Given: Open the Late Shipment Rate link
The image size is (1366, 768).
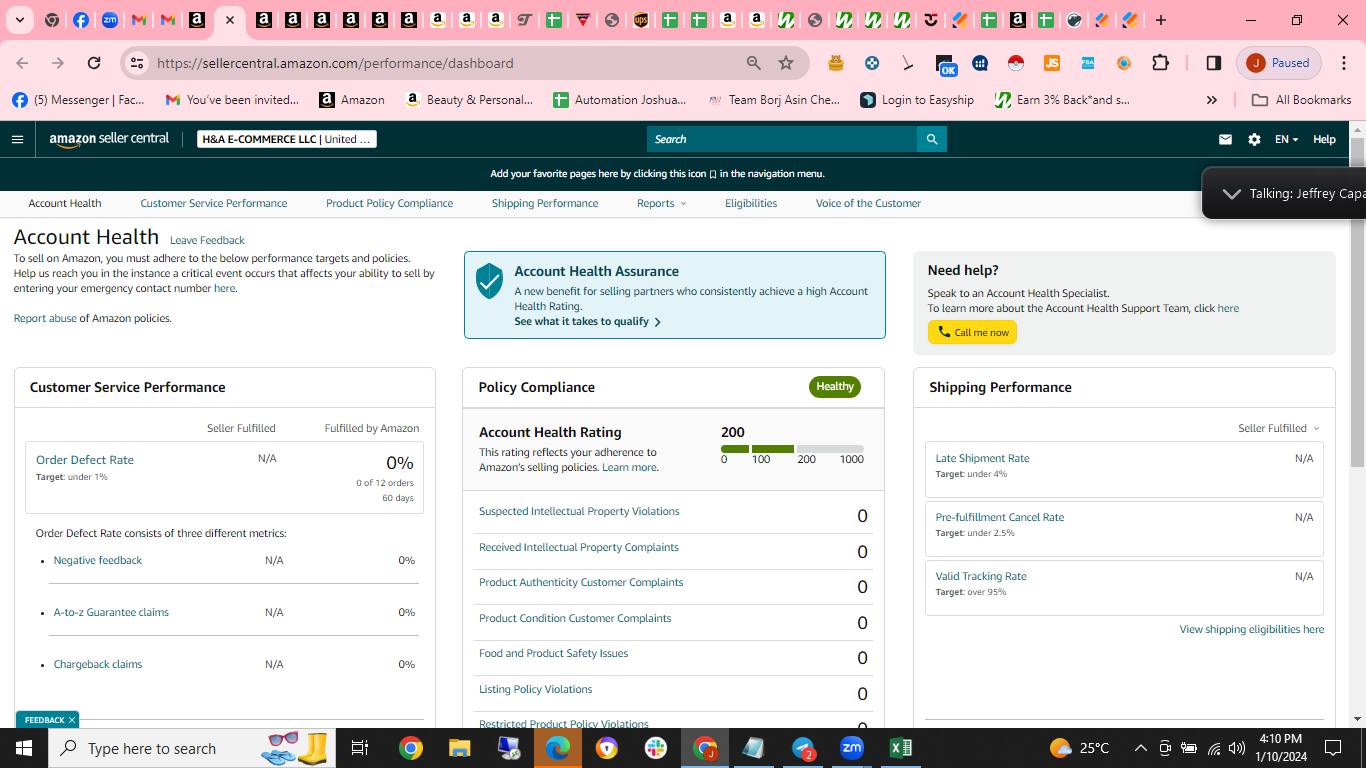Looking at the screenshot, I should point(982,458).
